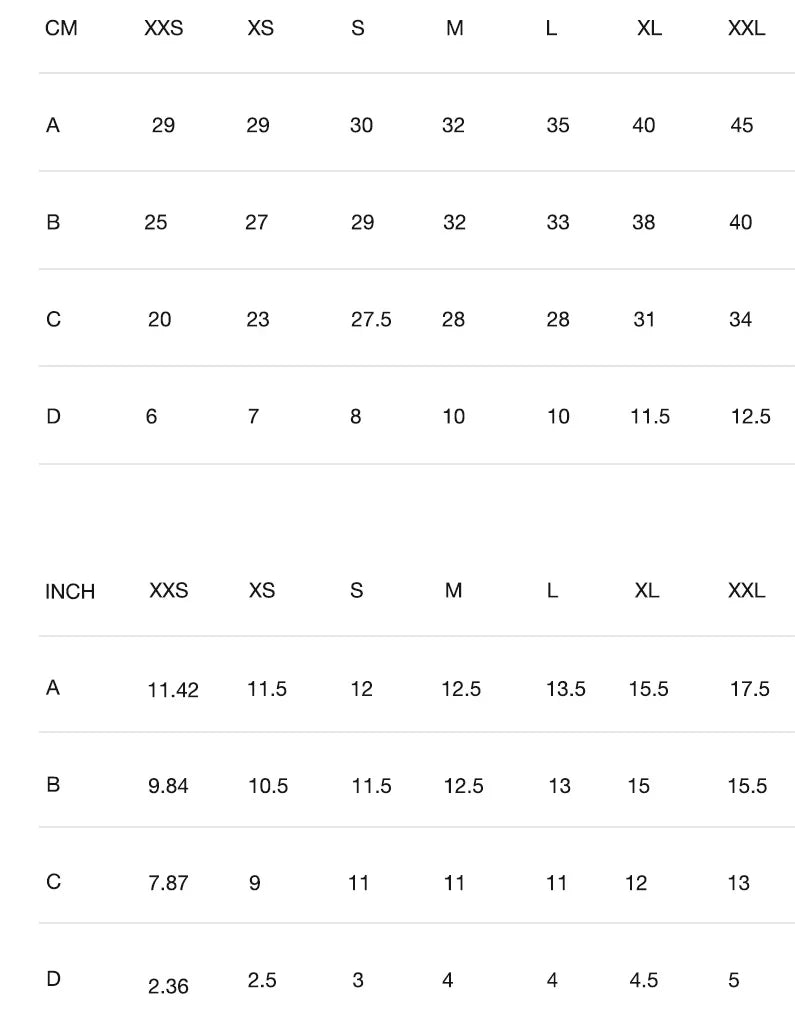Click the 11.42 measurement in INCH row A
The width and height of the screenshot is (795, 1022).
(173, 690)
